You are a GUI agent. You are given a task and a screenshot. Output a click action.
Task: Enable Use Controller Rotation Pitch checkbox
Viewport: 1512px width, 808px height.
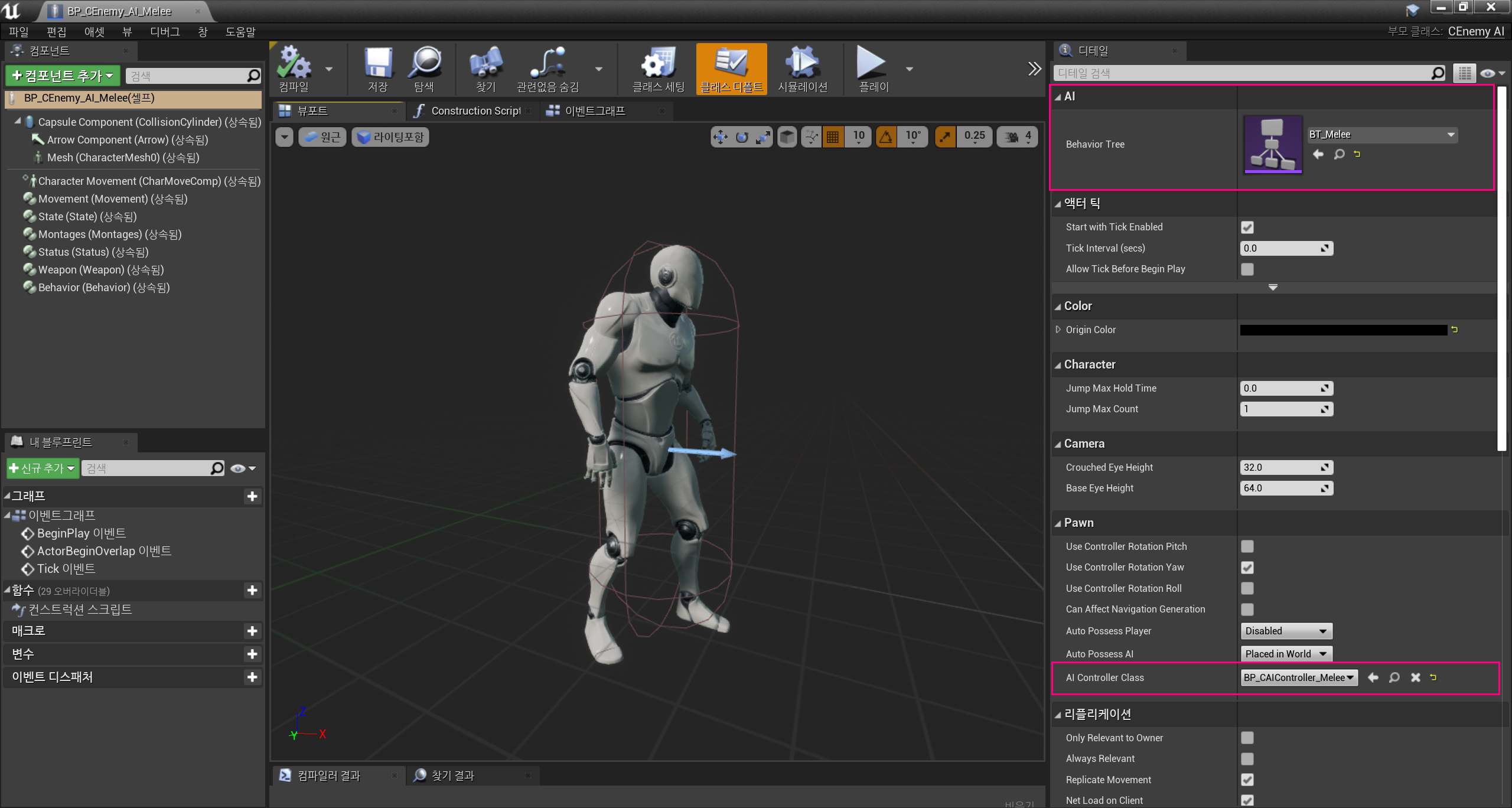(x=1247, y=546)
